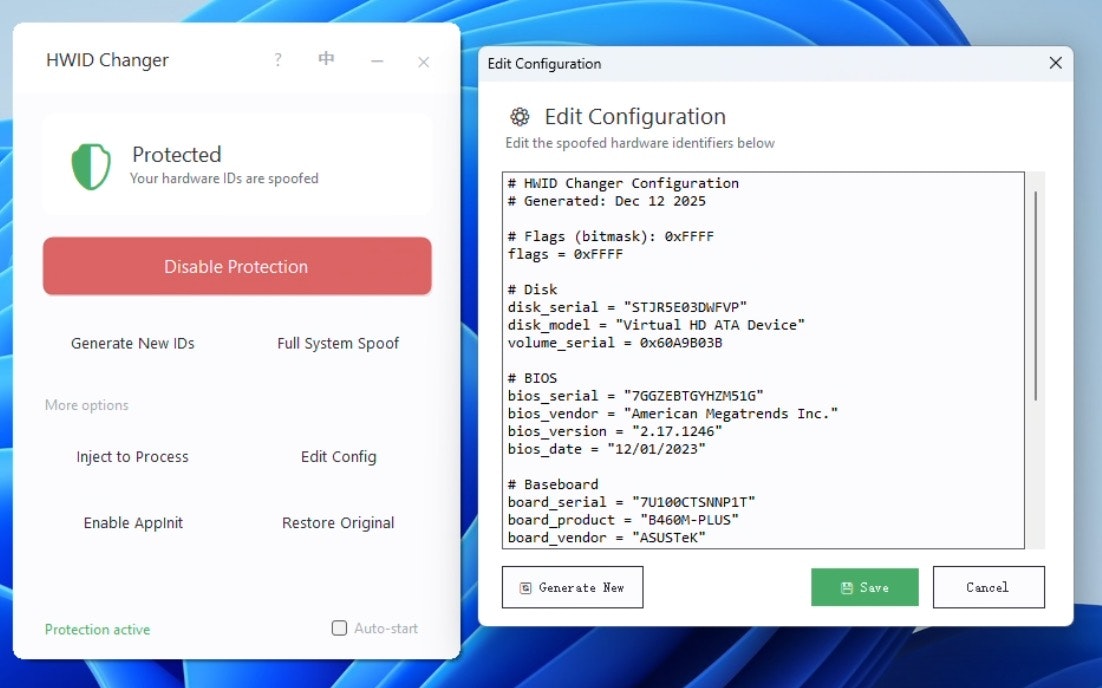Screen dimensions: 1102x688
Task: Click the 'Edit the spoofed hardware identifiers below' subtitle
Action: click(x=640, y=143)
